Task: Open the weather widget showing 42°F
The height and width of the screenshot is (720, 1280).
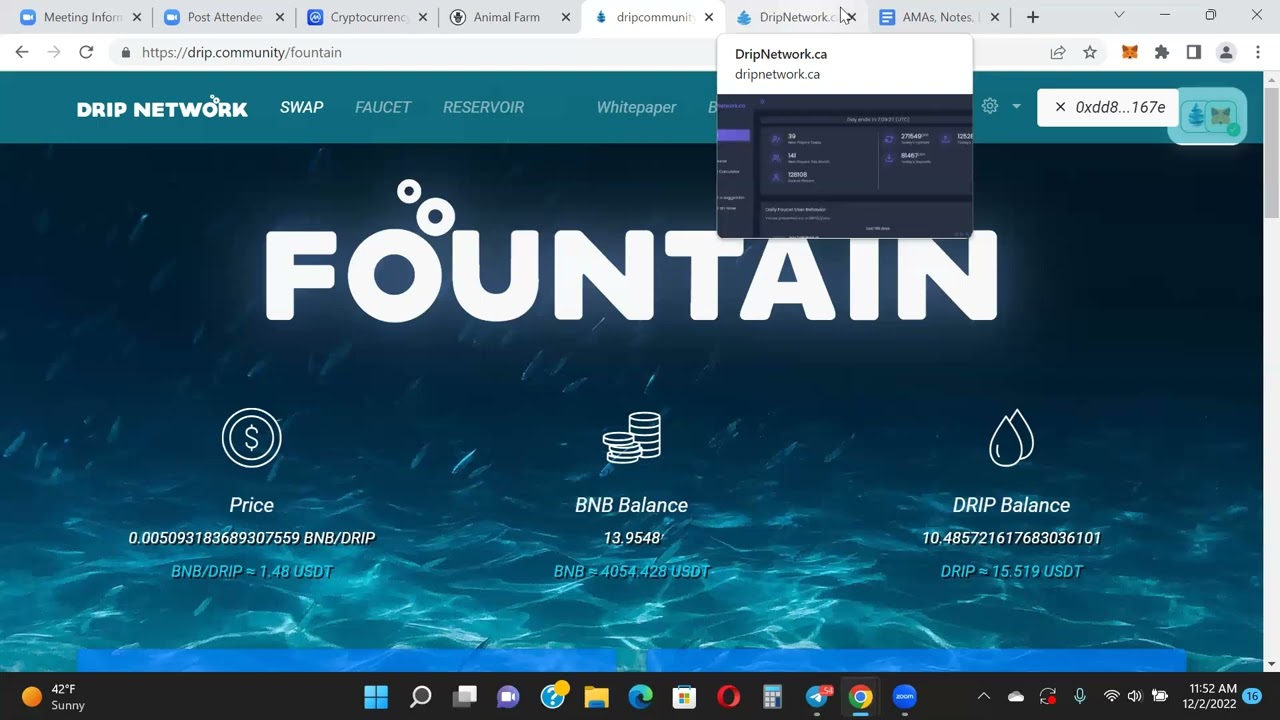Action: tap(54, 697)
